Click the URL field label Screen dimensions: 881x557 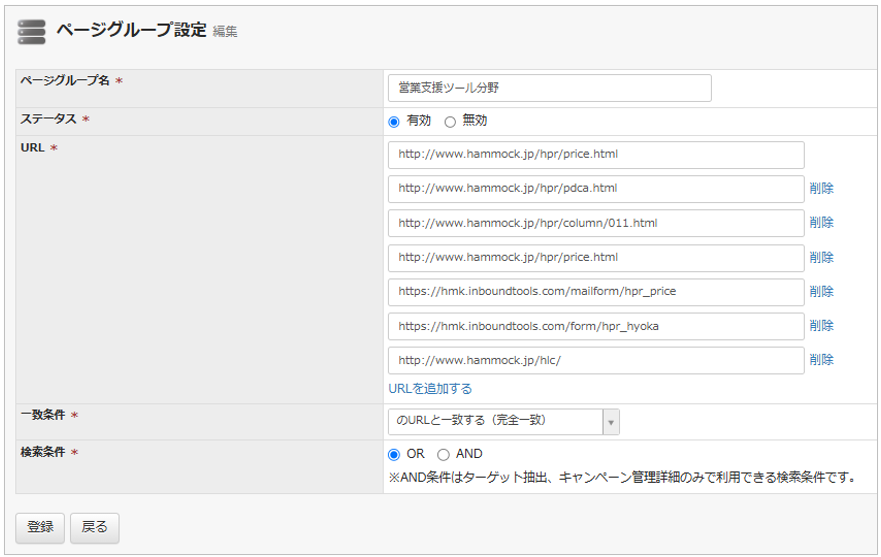click(x=33, y=148)
